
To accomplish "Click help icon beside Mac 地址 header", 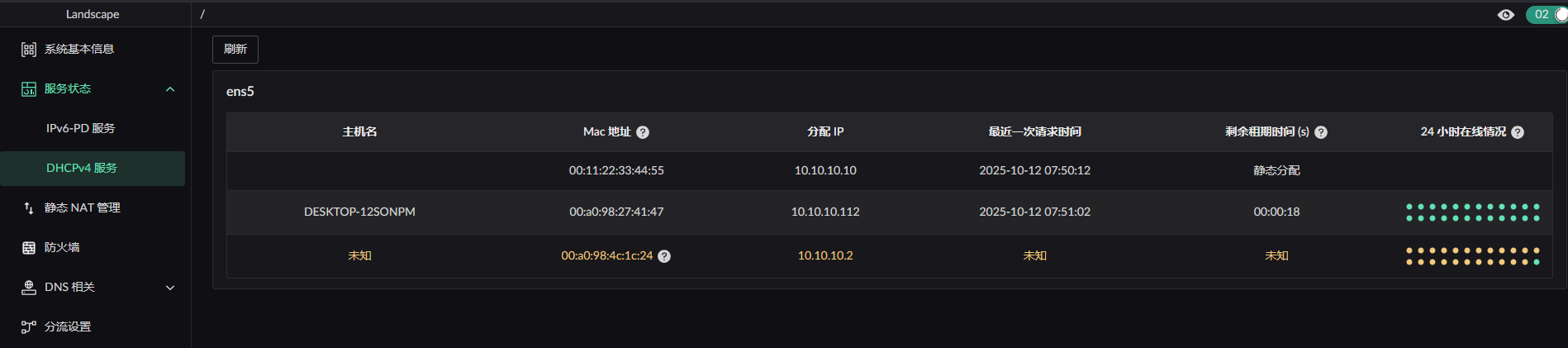I will point(643,132).
